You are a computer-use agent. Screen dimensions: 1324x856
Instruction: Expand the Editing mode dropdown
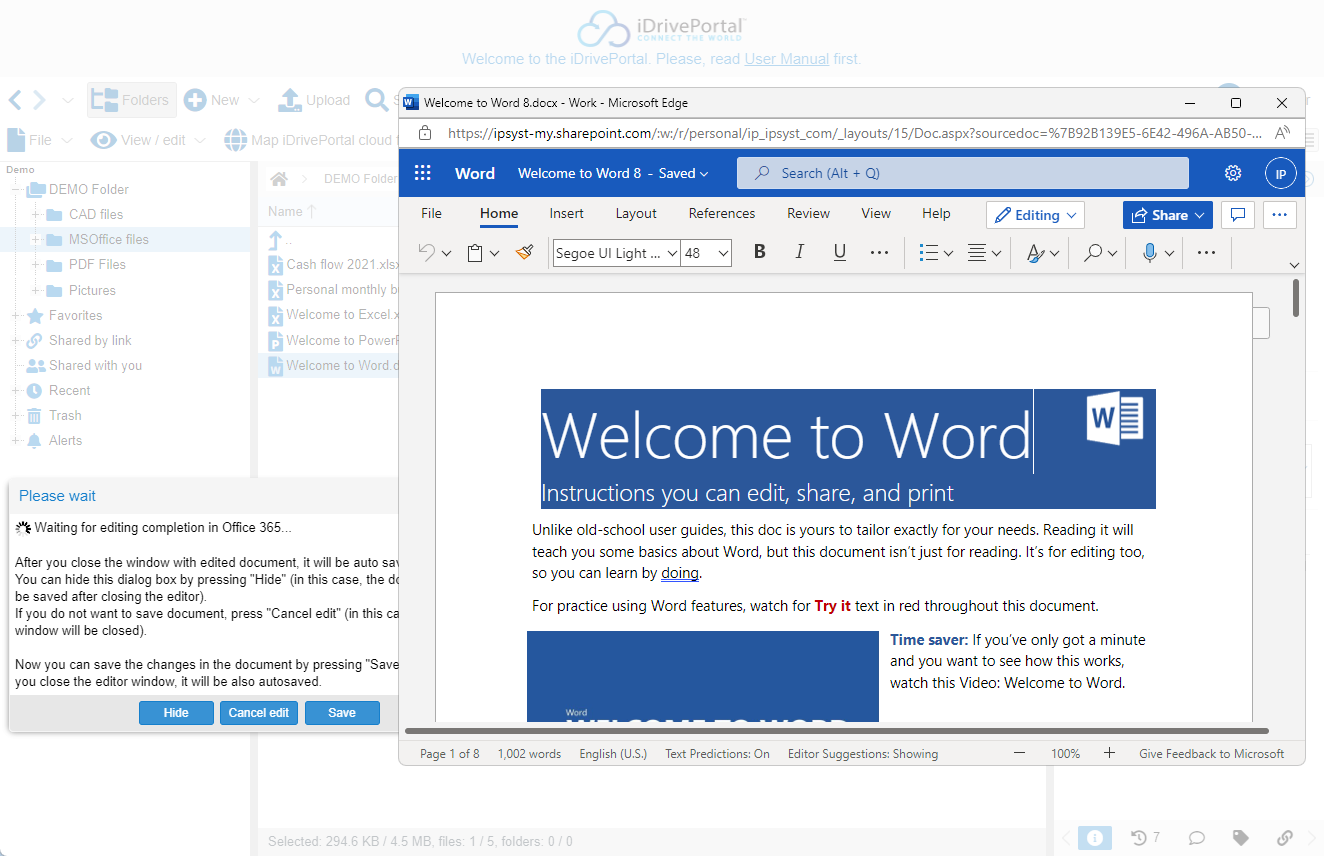pos(1035,215)
